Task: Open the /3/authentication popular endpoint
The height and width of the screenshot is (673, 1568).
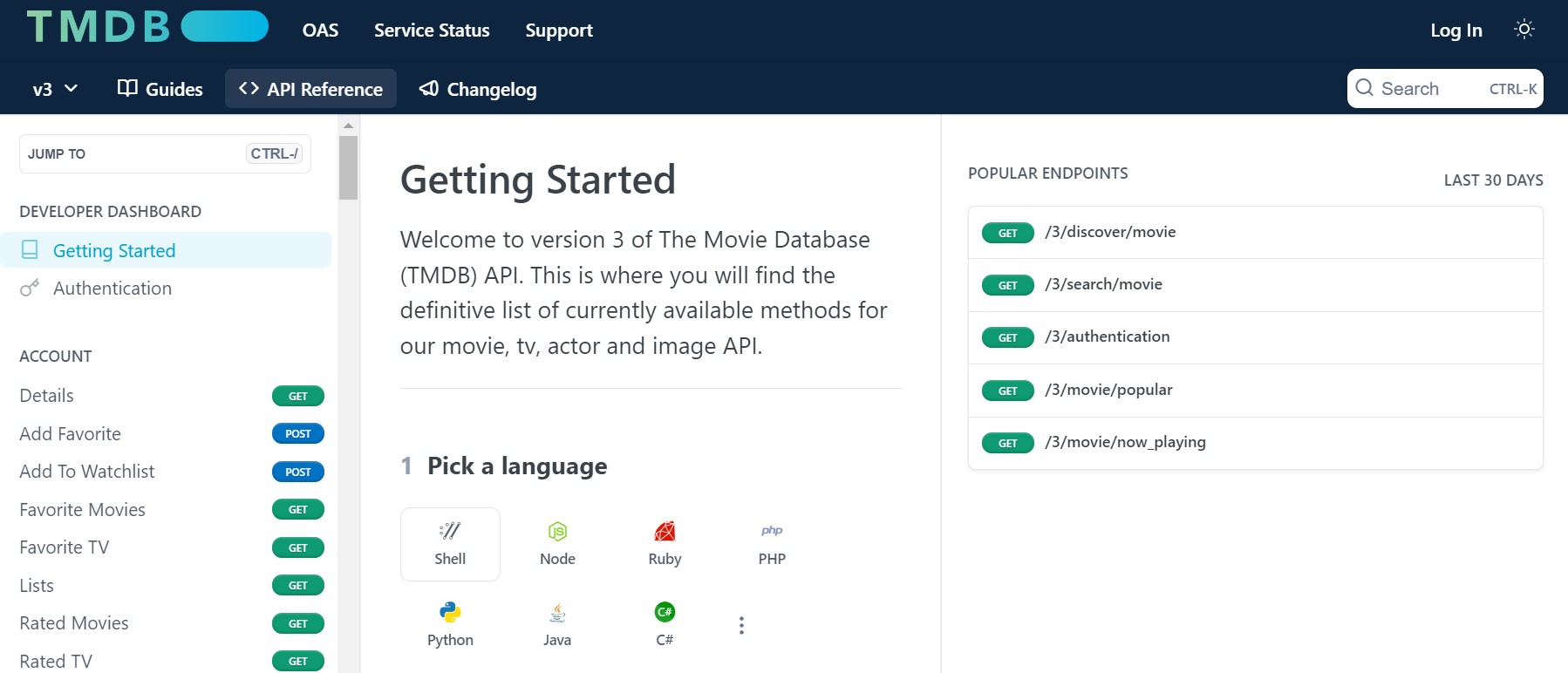Action: (x=1256, y=337)
